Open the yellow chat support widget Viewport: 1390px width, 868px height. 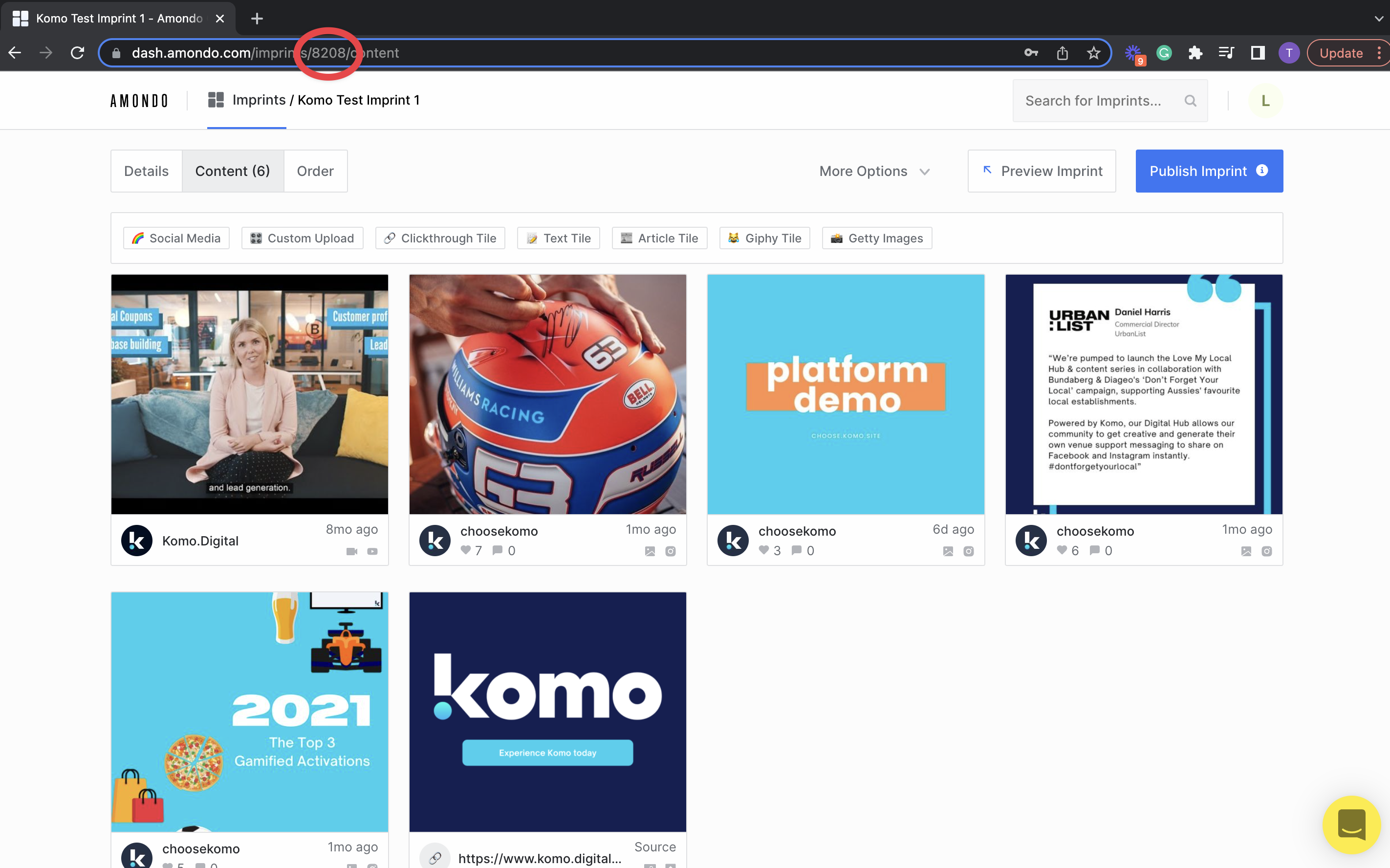point(1350,825)
